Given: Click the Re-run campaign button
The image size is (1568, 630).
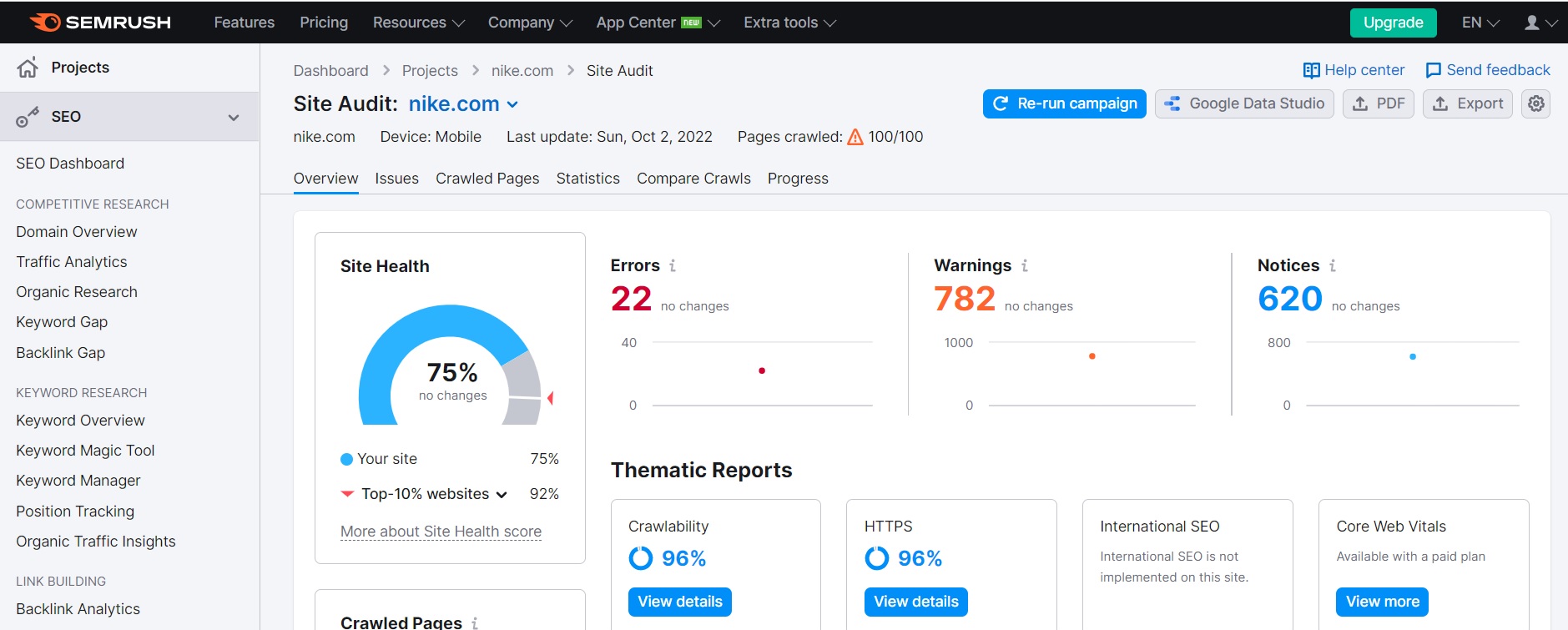Looking at the screenshot, I should click(1064, 103).
